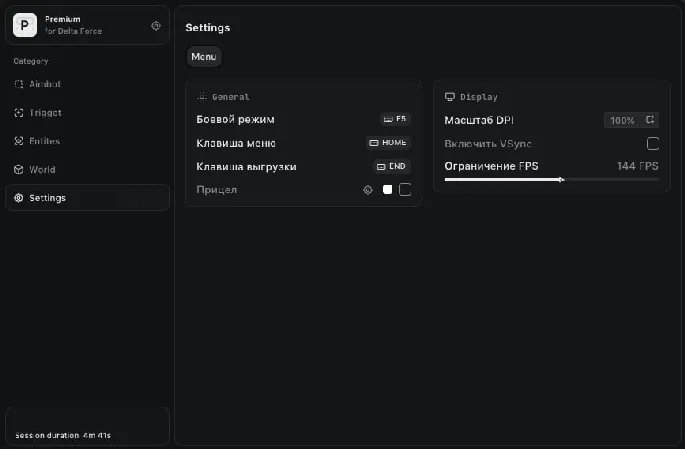
Task: Click the General section icon
Action: 202,97
